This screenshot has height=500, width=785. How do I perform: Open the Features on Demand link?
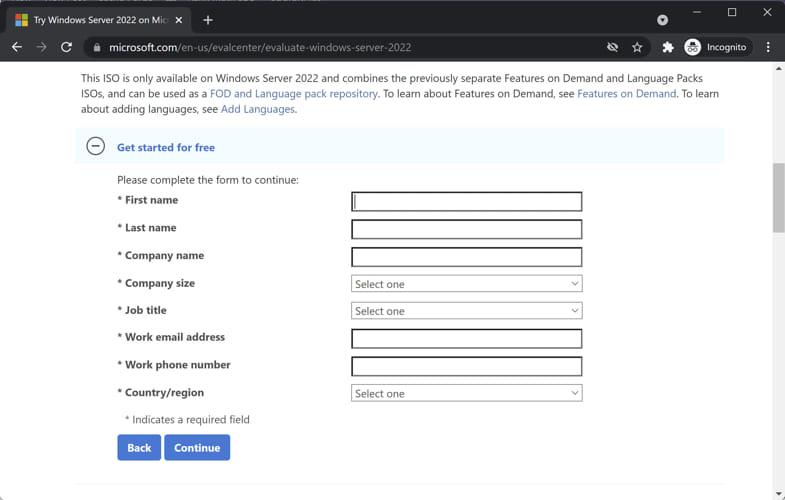tap(626, 94)
